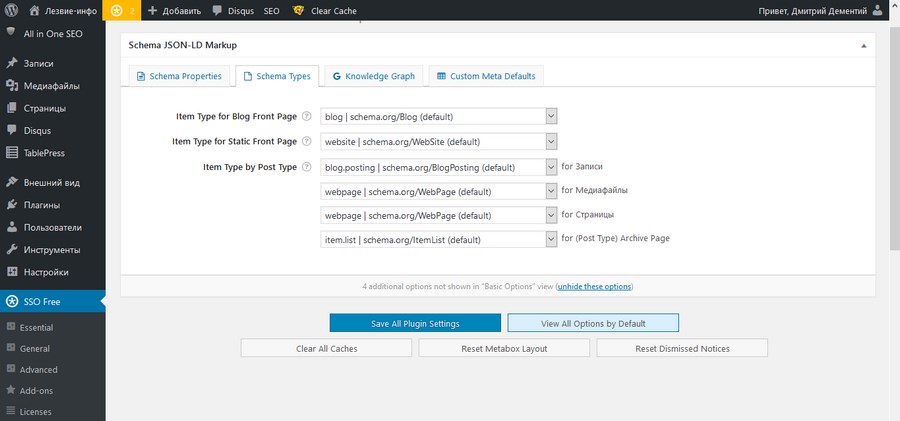Open Clear Cache in admin bar
The width and height of the screenshot is (900, 421).
pyautogui.click(x=324, y=11)
